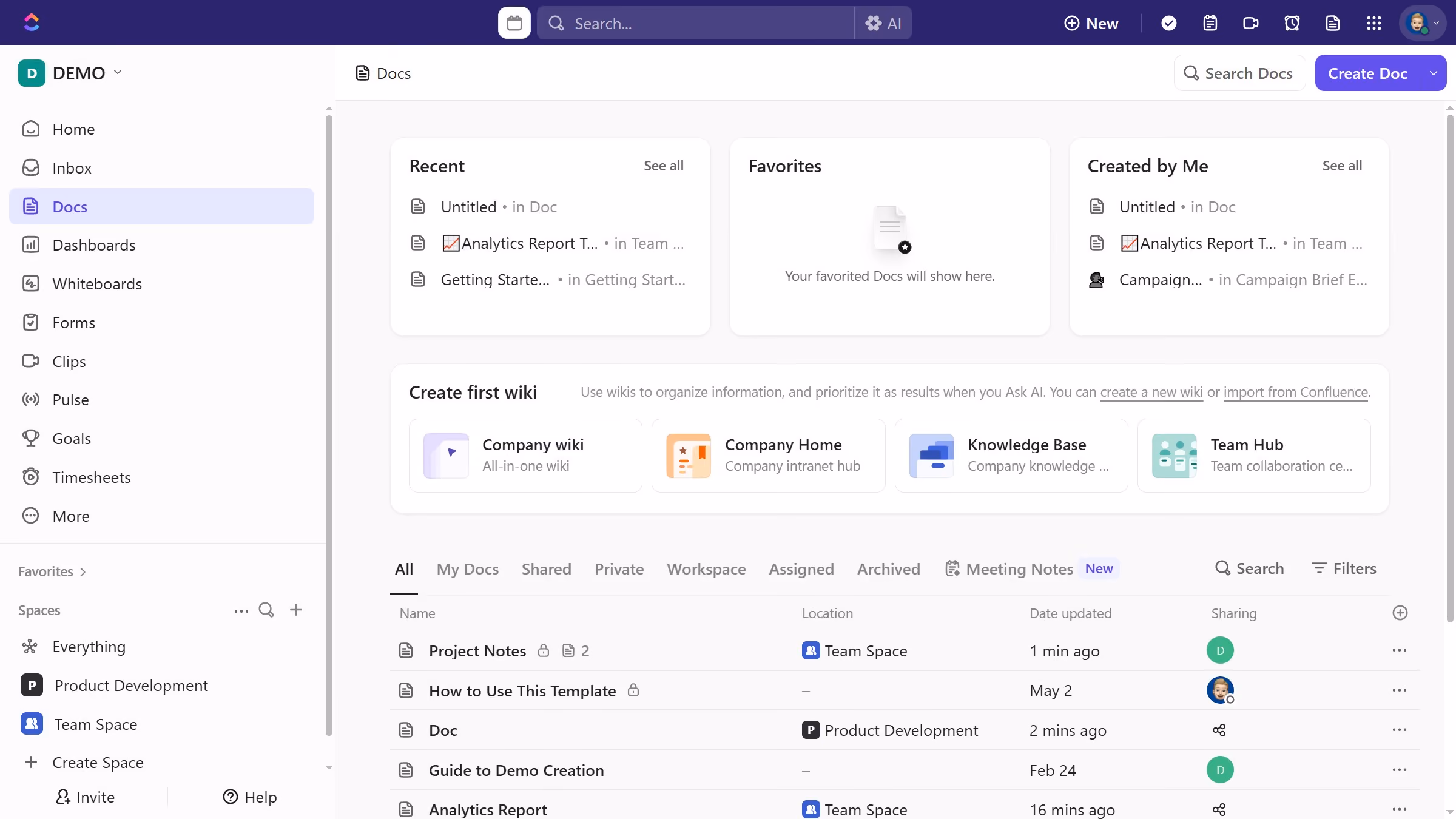Open the Project Notes doc
The image size is (1456, 819).
point(477,650)
